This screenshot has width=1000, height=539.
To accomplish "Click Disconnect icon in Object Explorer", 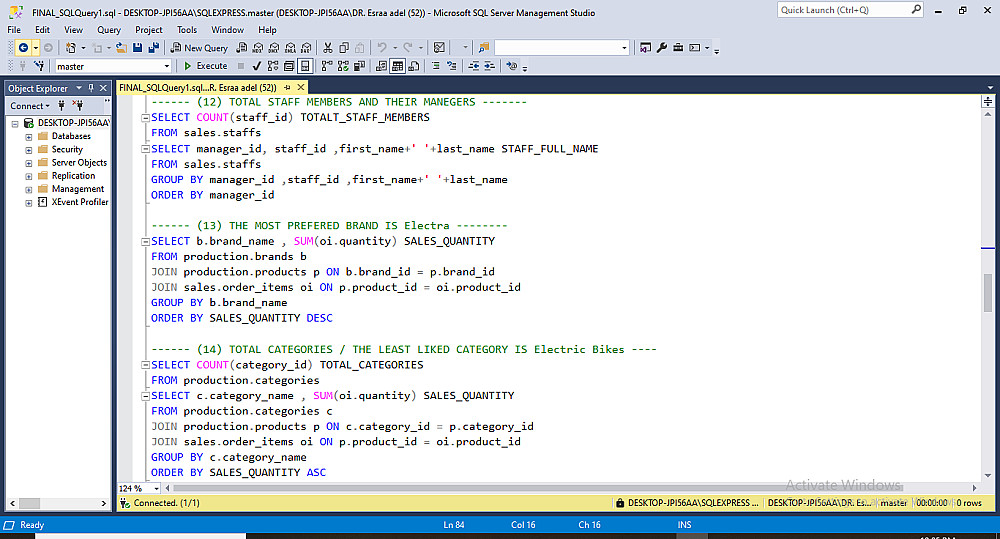I will [x=78, y=105].
